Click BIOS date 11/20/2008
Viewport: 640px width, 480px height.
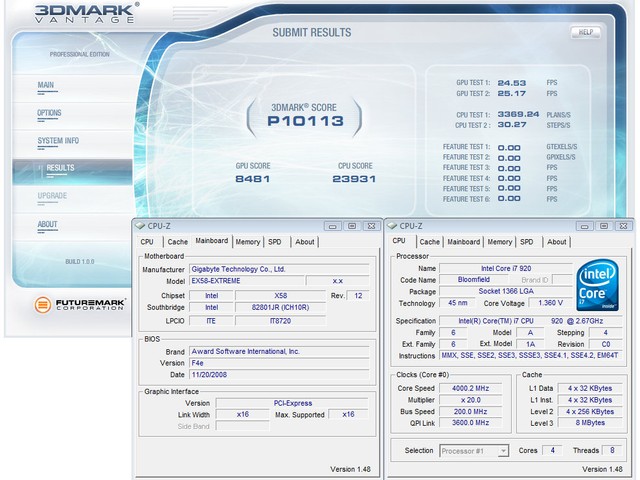(x=279, y=375)
